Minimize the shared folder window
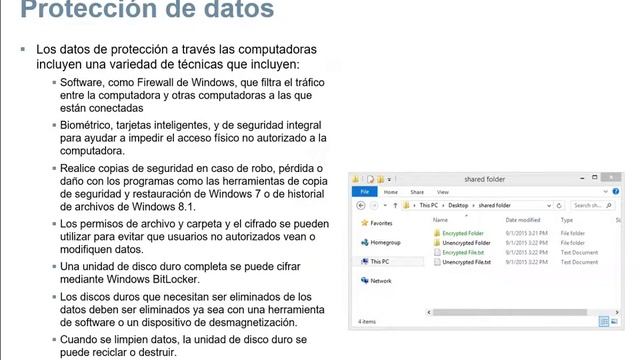The width and height of the screenshot is (640, 360). 582,178
